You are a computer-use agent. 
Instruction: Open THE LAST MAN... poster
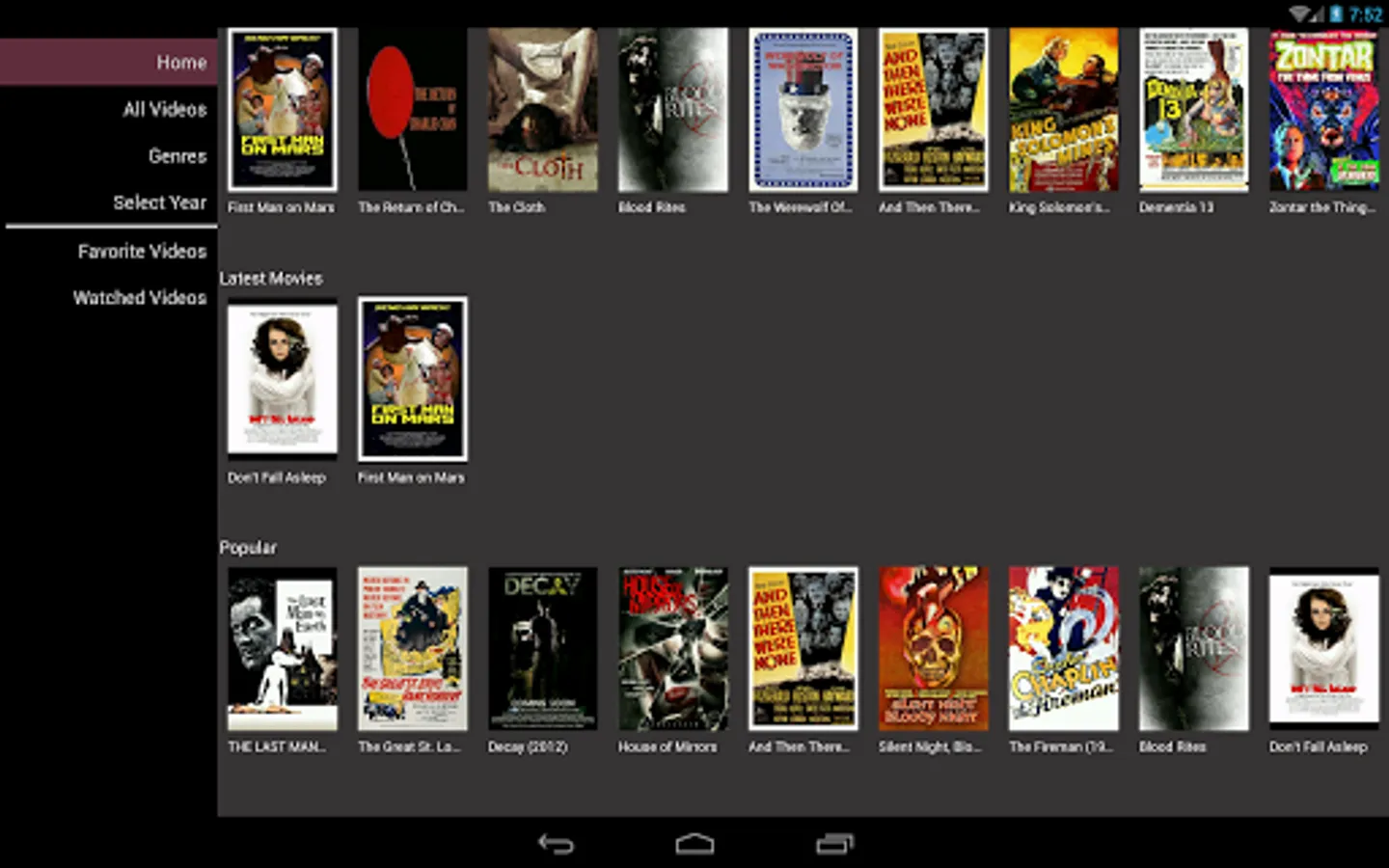pos(283,648)
